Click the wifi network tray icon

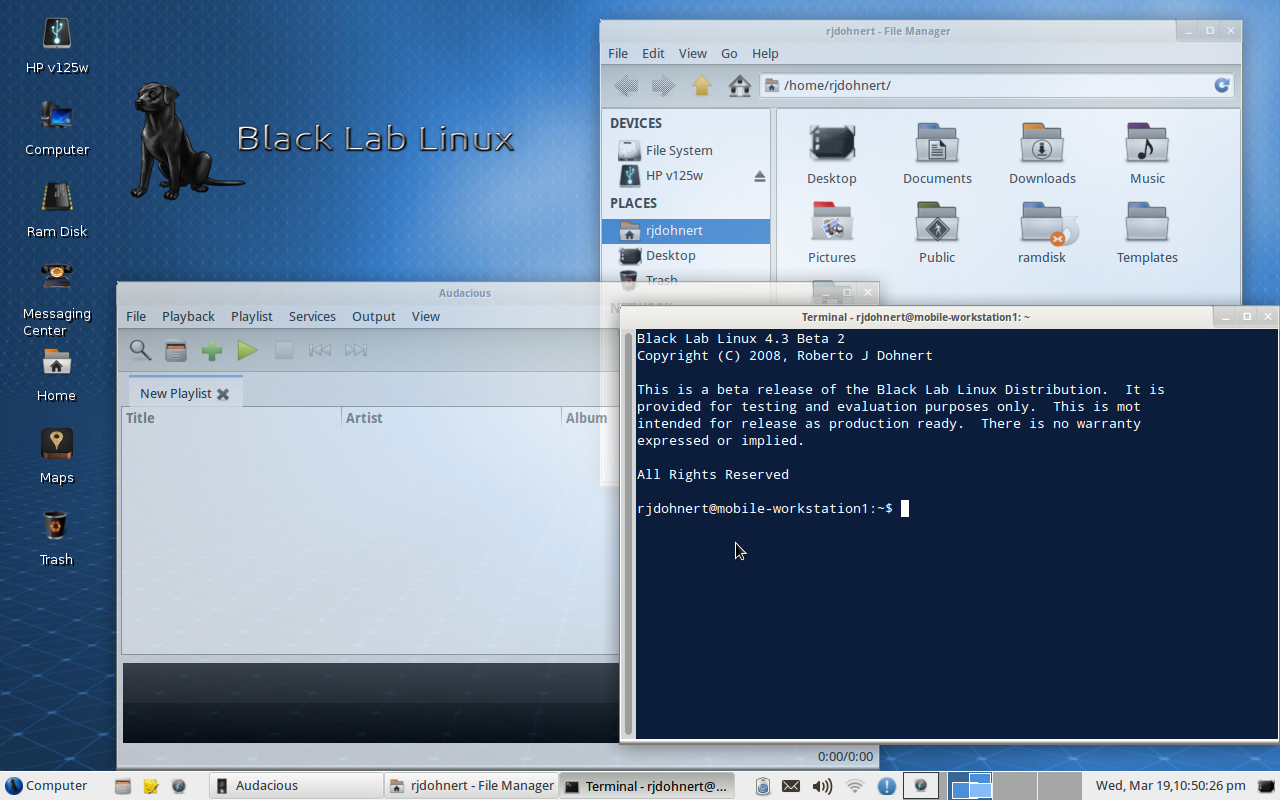click(854, 786)
